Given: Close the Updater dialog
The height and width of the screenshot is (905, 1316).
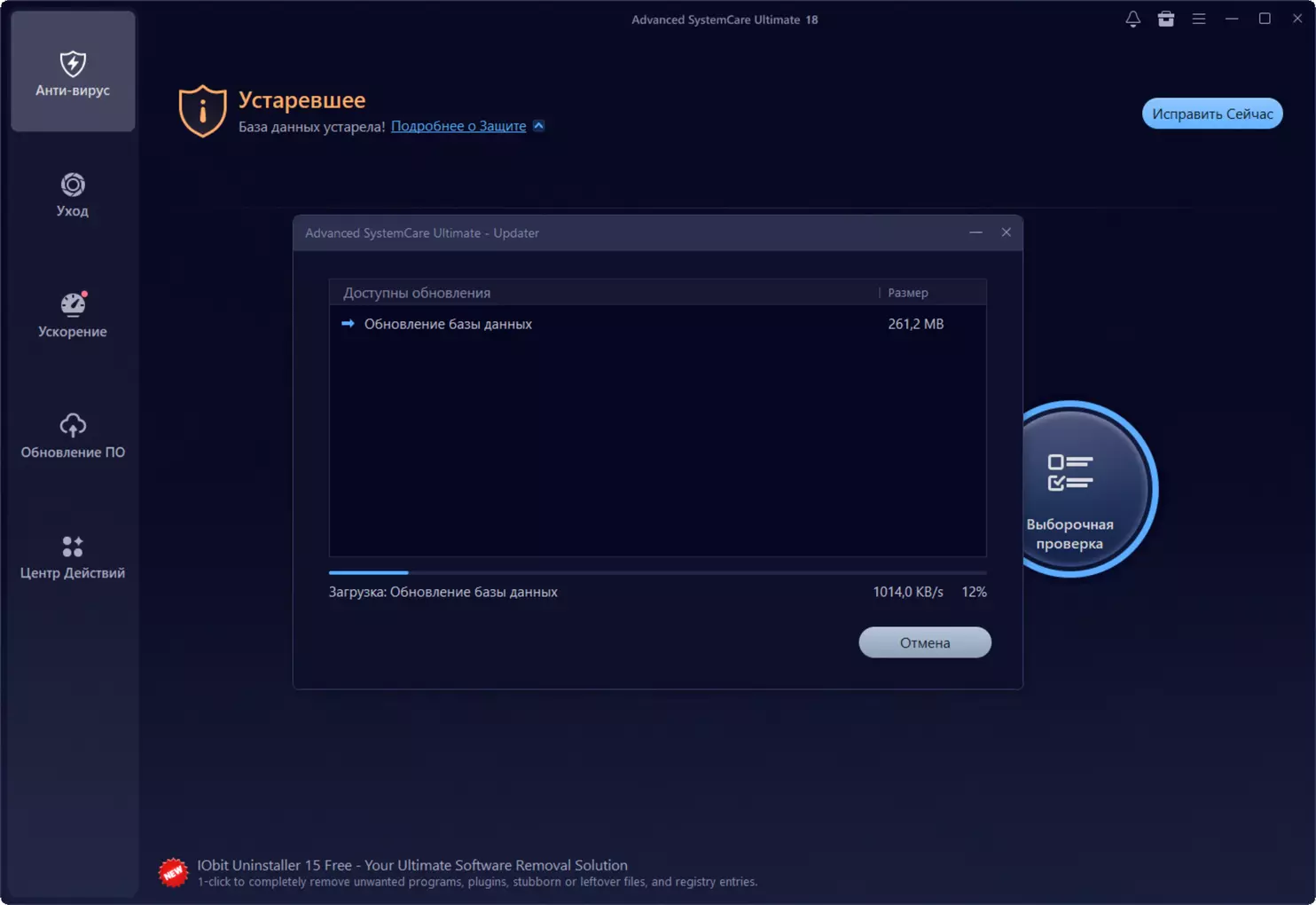Looking at the screenshot, I should (1006, 232).
